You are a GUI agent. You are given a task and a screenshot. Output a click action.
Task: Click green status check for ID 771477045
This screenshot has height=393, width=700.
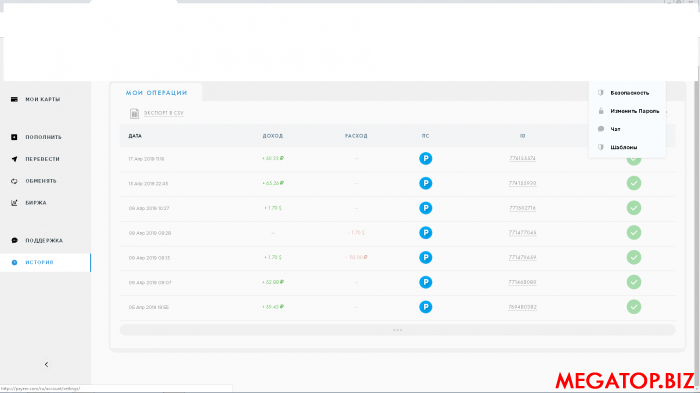[x=633, y=233]
